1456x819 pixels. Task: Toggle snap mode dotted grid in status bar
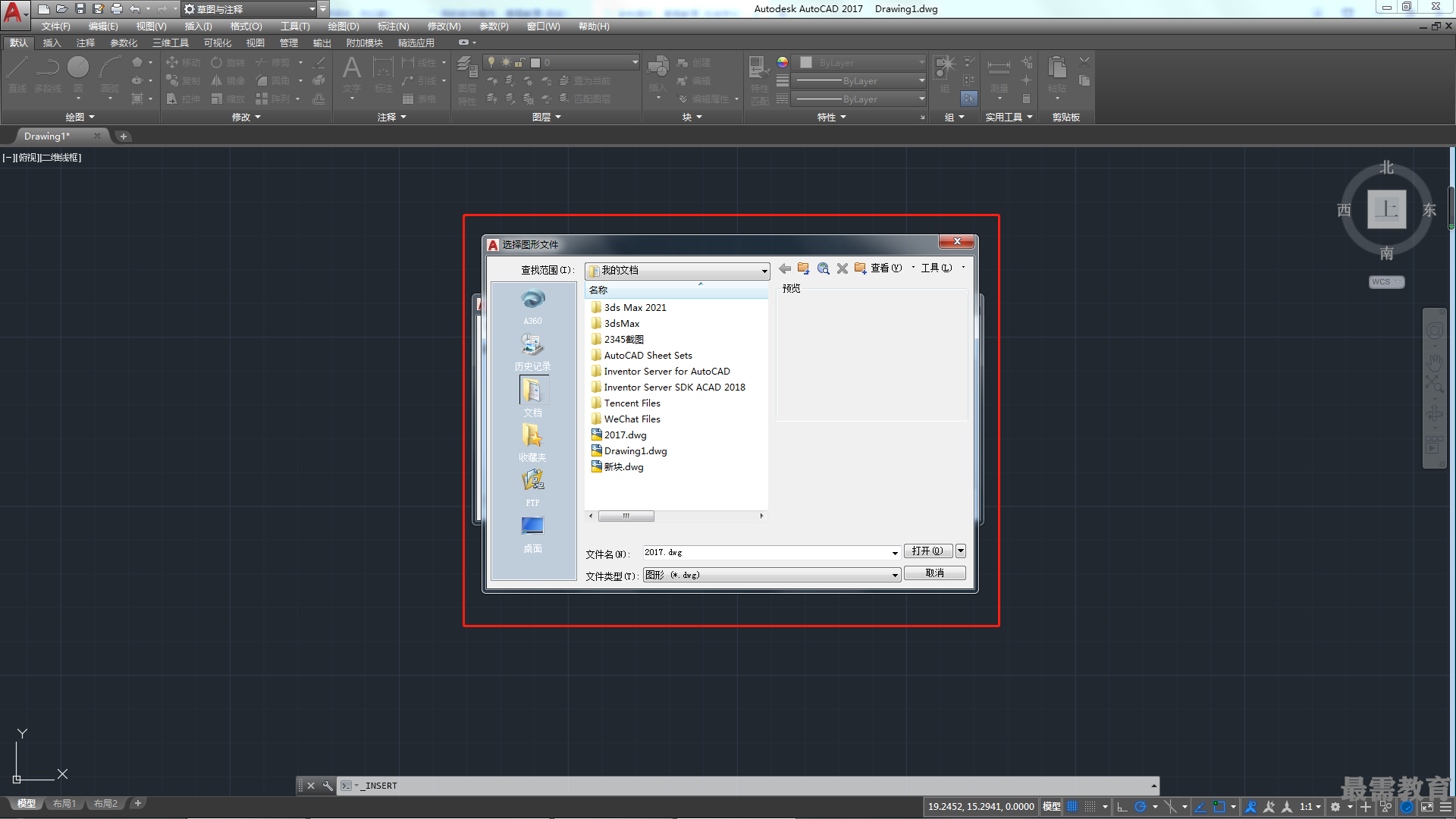point(1090,807)
